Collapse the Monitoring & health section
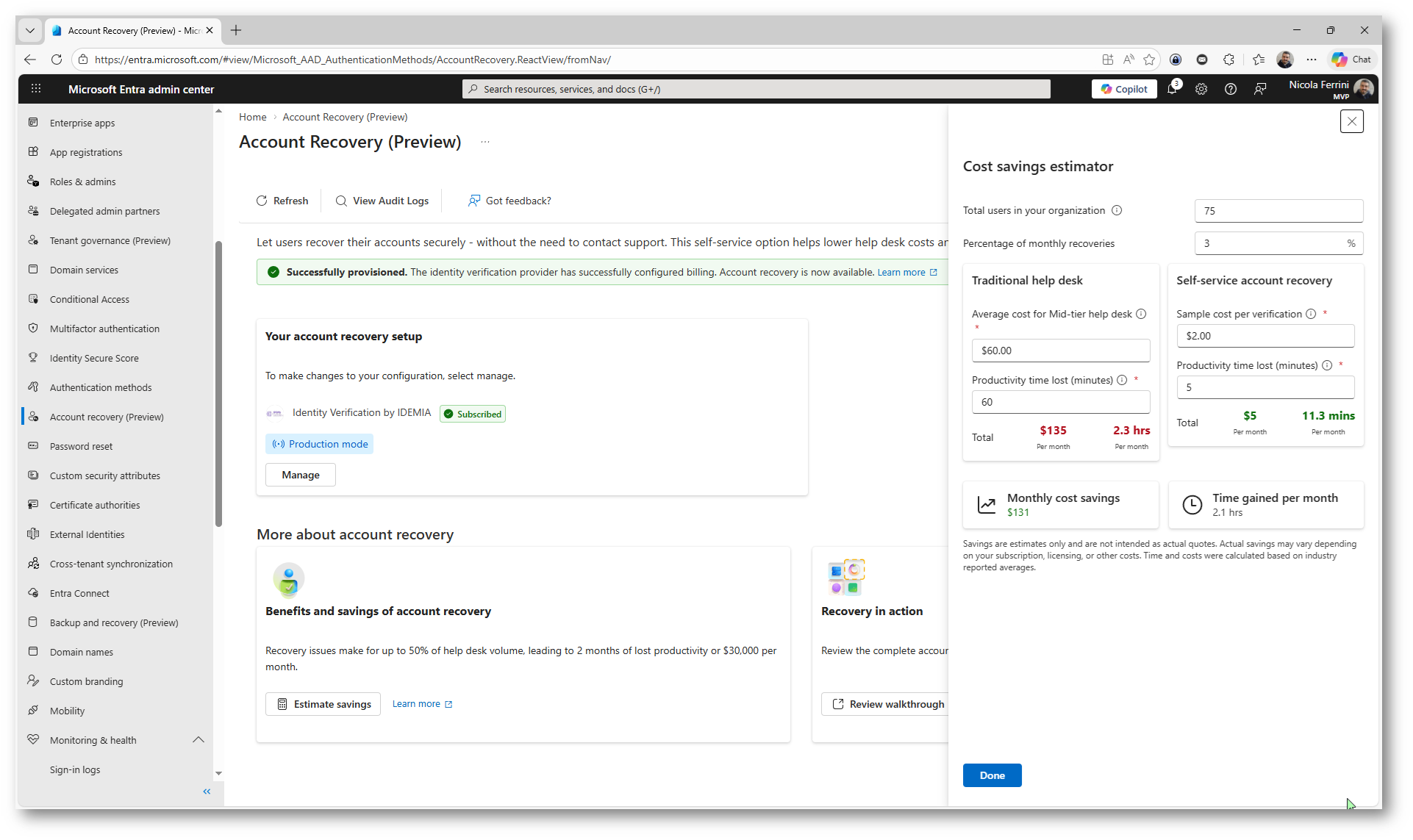 198,740
